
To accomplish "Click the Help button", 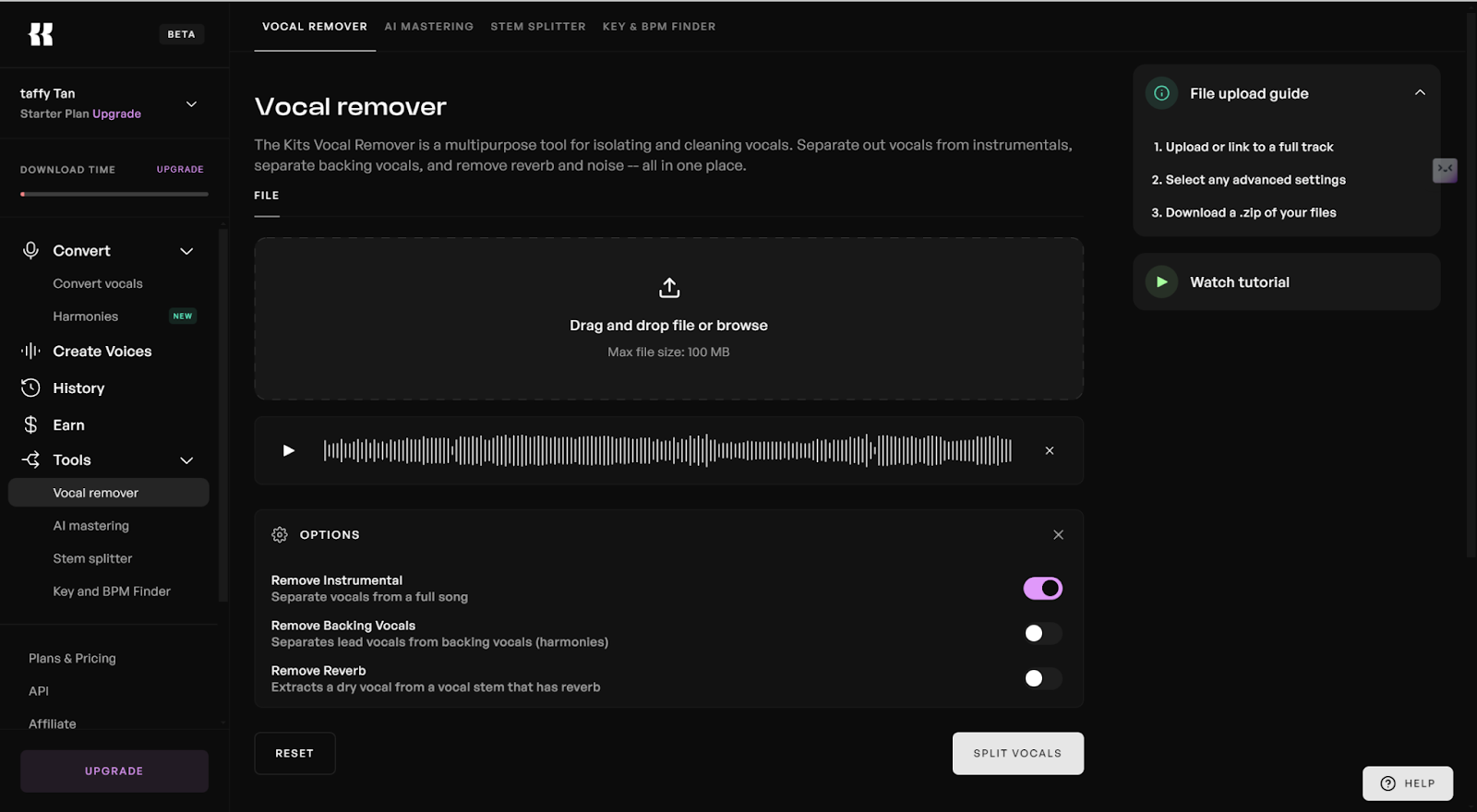I will pos(1408,783).
